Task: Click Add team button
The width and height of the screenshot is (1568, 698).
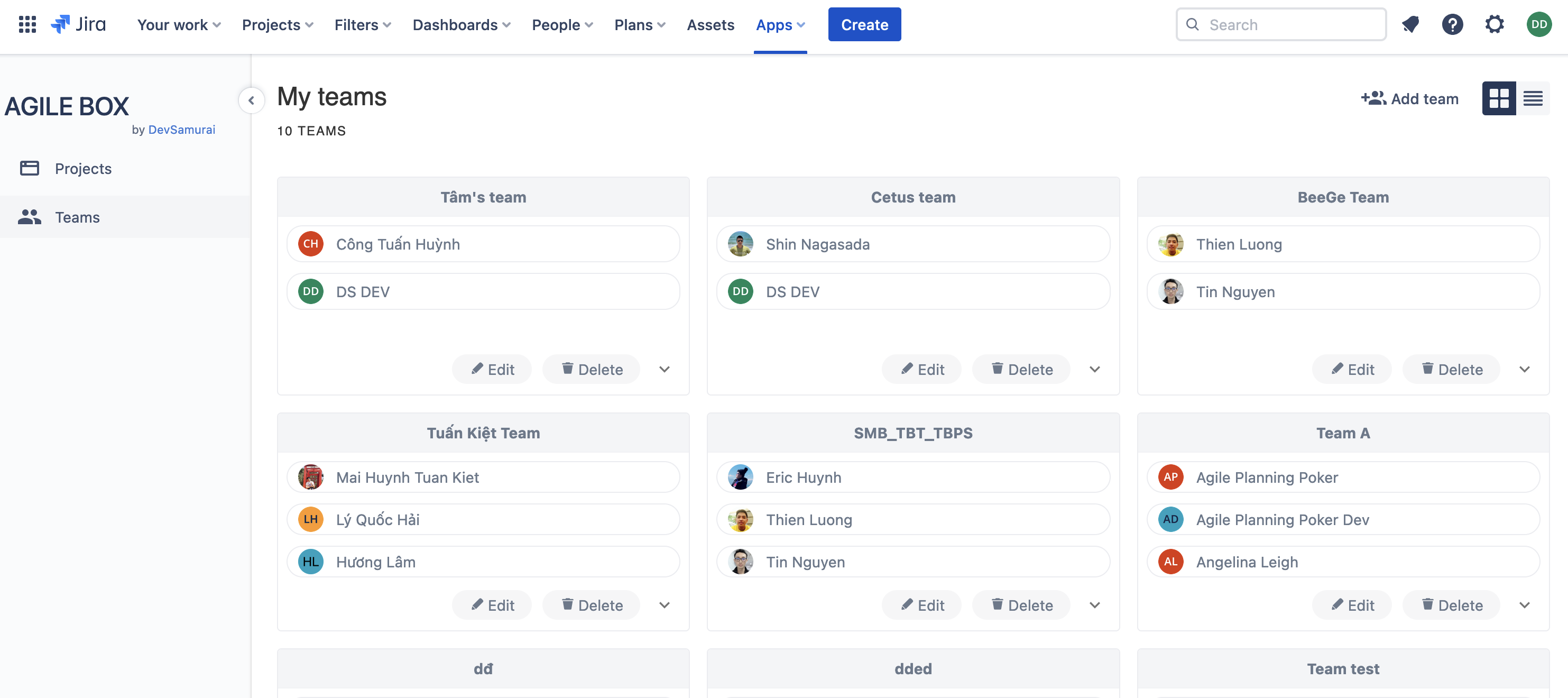Action: coord(1409,98)
